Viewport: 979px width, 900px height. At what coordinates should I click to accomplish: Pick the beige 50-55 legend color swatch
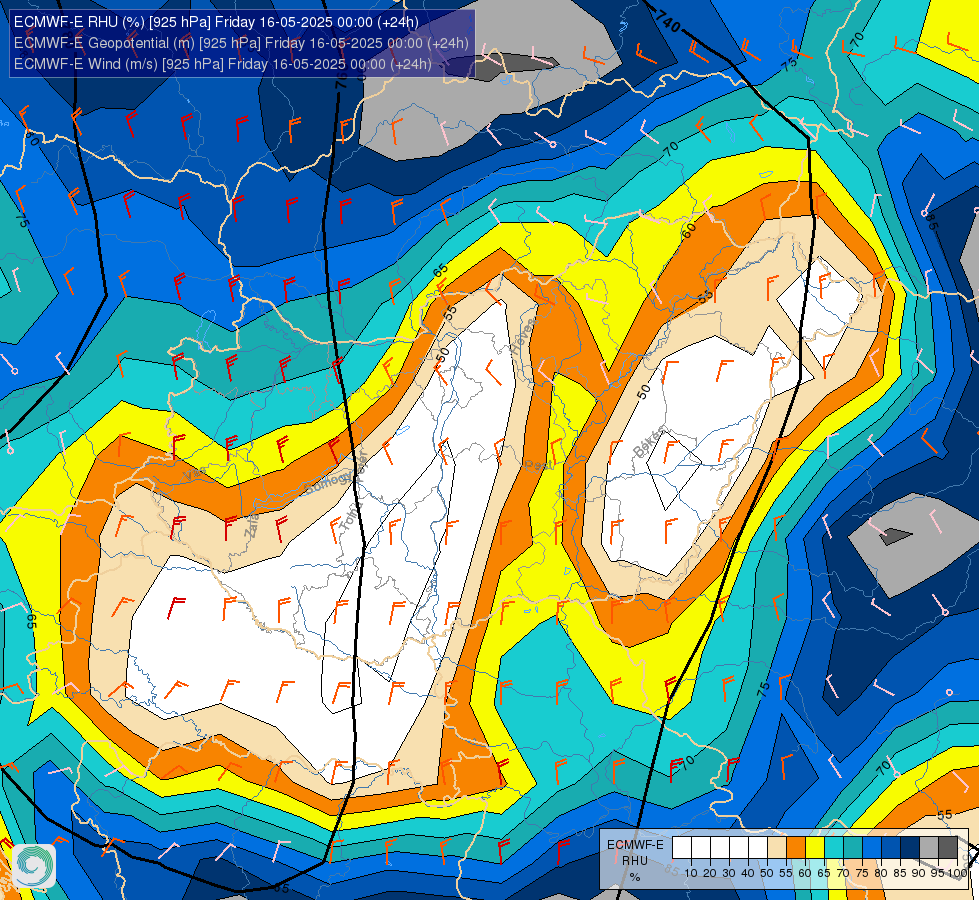pos(777,847)
